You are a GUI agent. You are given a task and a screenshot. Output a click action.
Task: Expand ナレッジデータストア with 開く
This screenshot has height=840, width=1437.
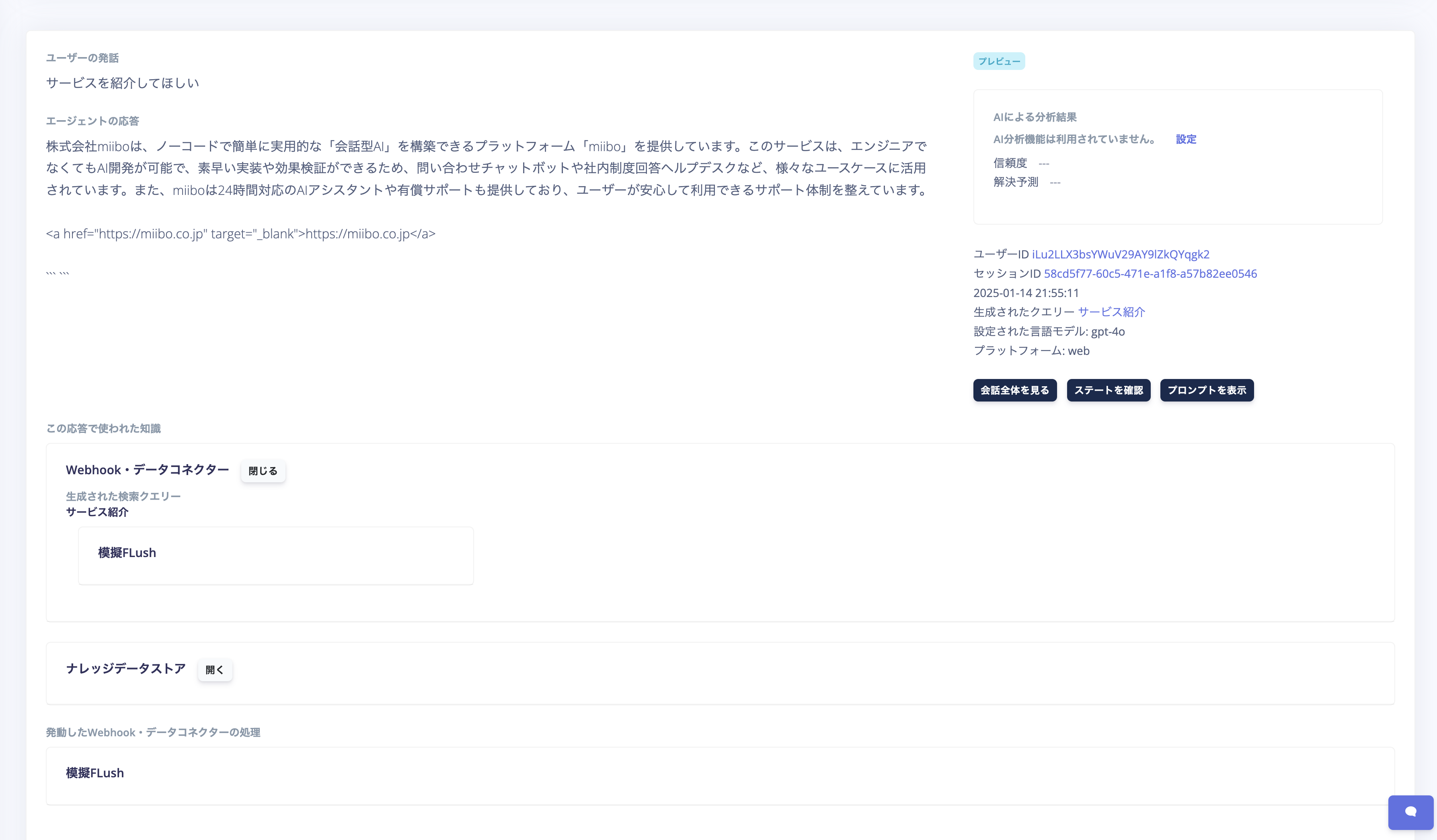click(x=214, y=670)
